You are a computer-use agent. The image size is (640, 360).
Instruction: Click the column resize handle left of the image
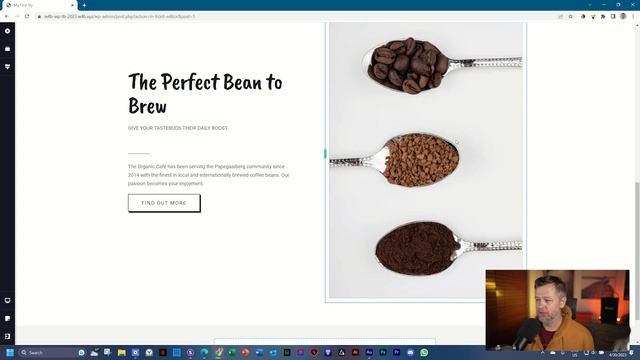pyautogui.click(x=325, y=153)
